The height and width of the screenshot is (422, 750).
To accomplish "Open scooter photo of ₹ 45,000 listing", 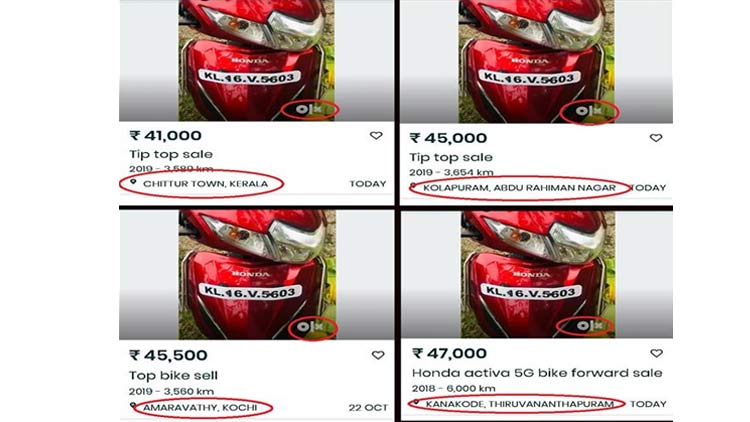I will coord(536,61).
